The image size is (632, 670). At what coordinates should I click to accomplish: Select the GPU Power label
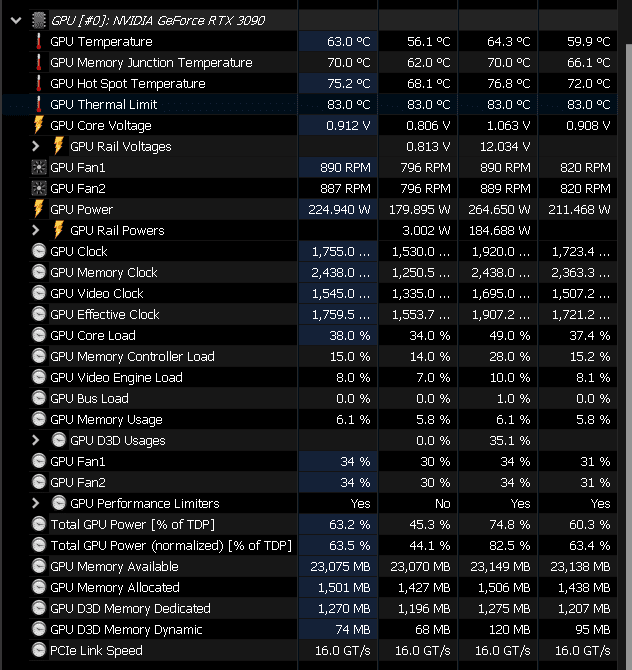click(82, 209)
